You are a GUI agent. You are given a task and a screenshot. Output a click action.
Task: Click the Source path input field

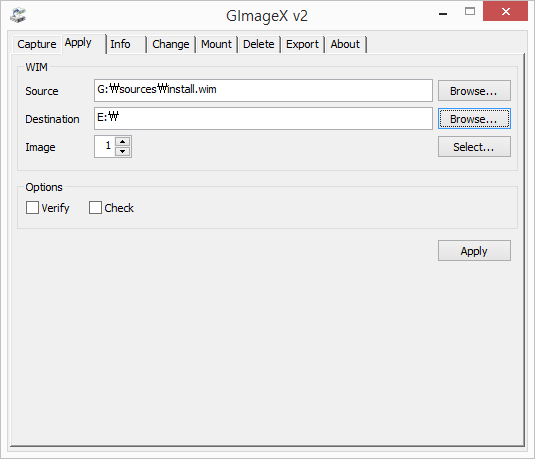(x=263, y=90)
